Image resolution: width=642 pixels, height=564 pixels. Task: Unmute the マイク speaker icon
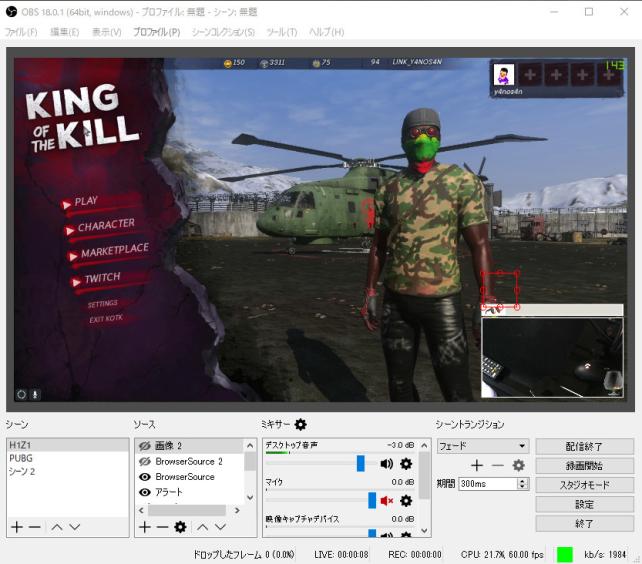[x=386, y=500]
